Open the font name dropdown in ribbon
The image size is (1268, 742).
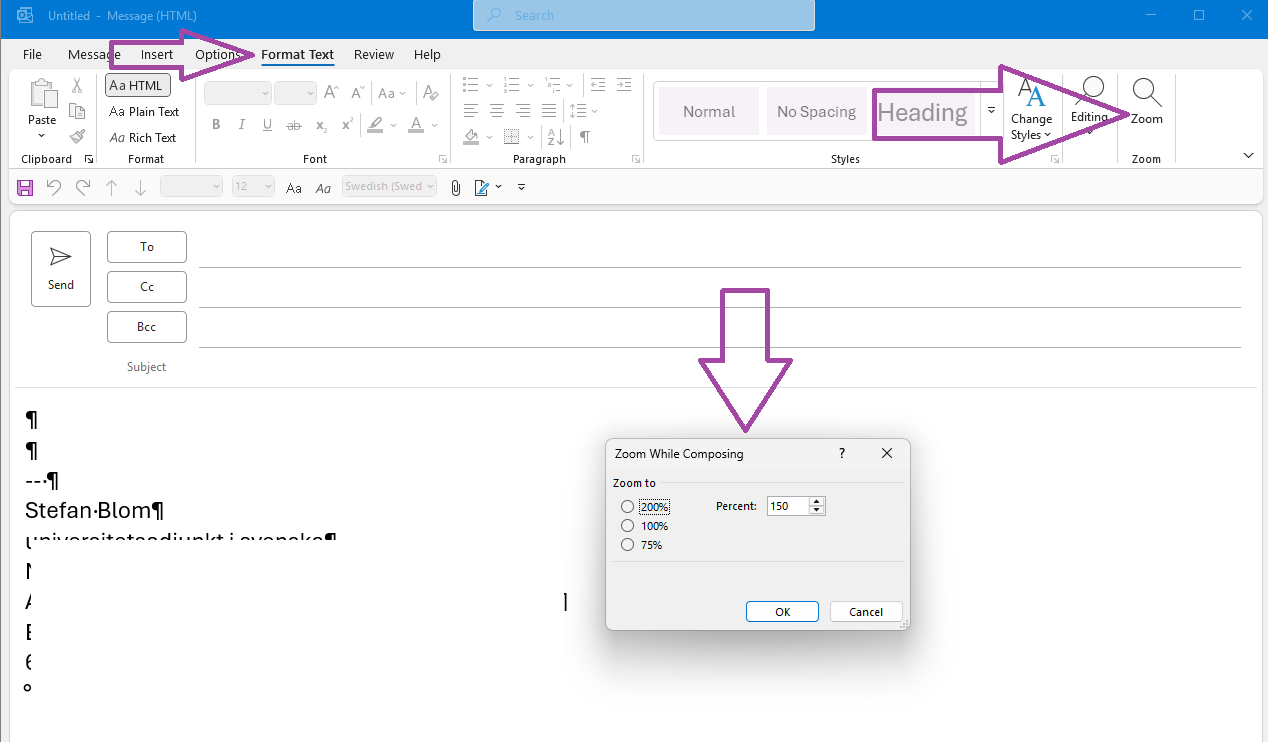tap(265, 93)
